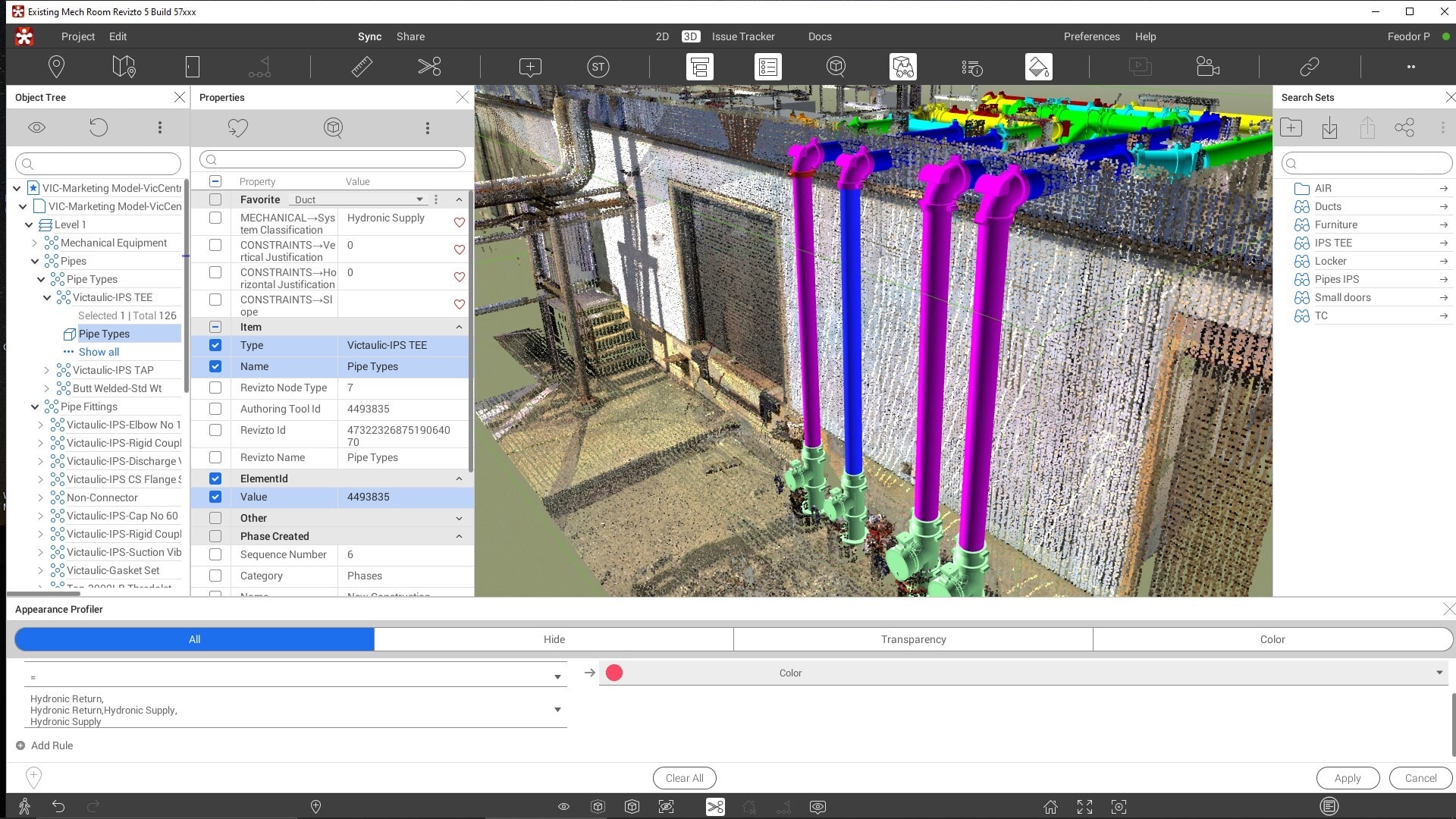1456x819 pixels.
Task: Open the Issue Tracker tab
Action: pos(742,36)
